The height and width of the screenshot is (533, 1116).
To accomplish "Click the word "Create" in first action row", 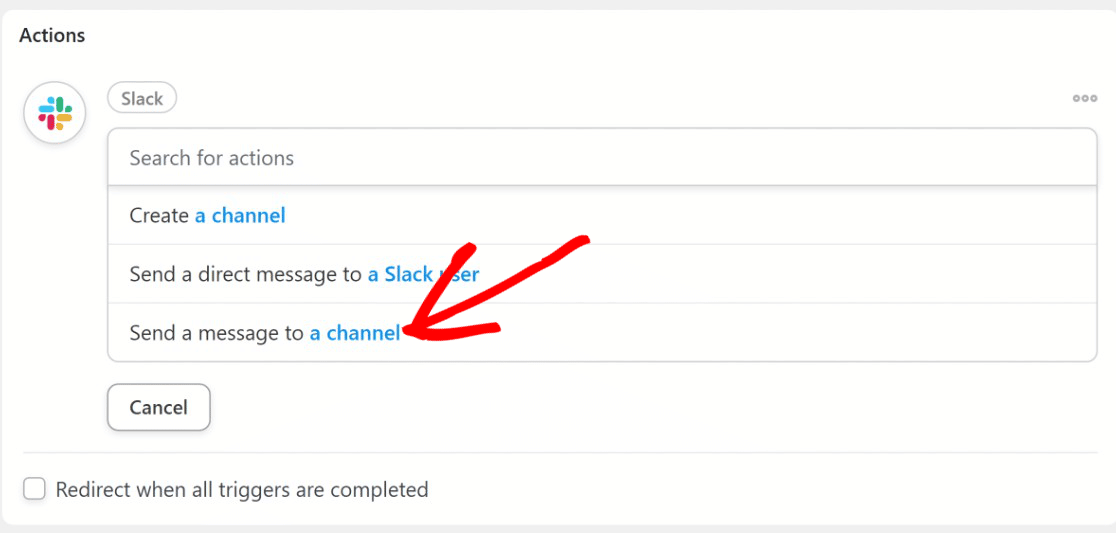I will point(159,215).
